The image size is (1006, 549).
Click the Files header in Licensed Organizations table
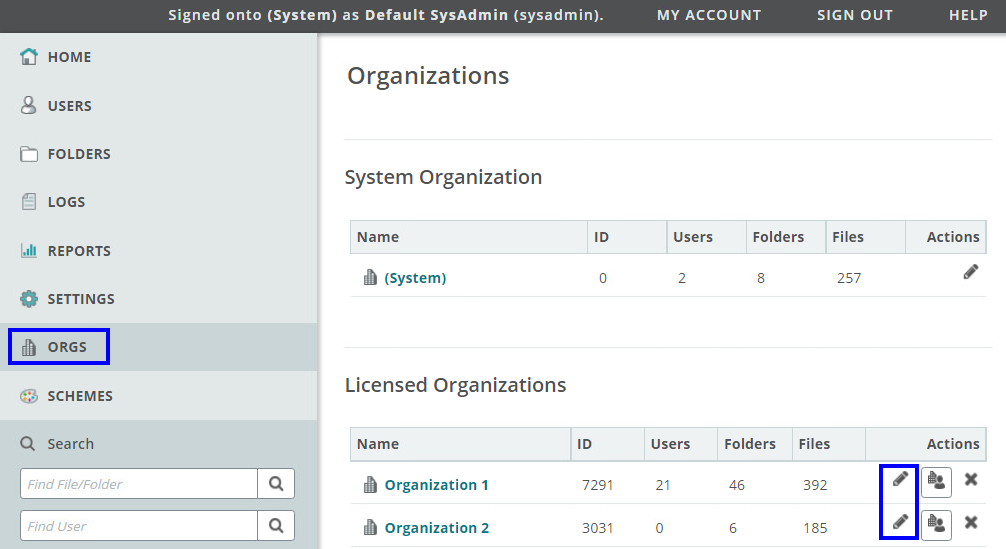(x=814, y=444)
